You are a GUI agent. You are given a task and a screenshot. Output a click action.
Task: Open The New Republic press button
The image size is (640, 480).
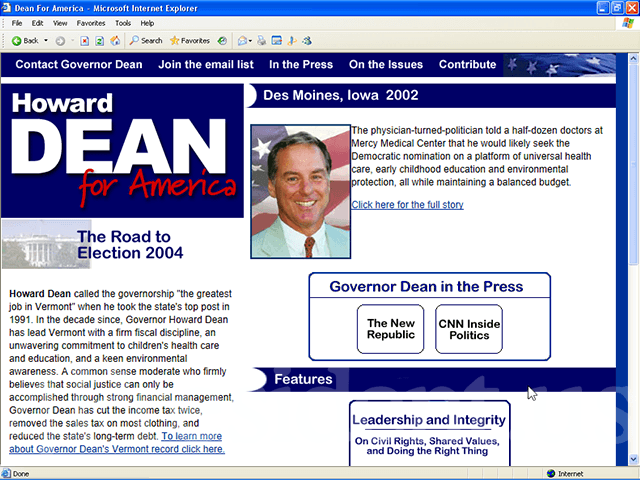391,329
